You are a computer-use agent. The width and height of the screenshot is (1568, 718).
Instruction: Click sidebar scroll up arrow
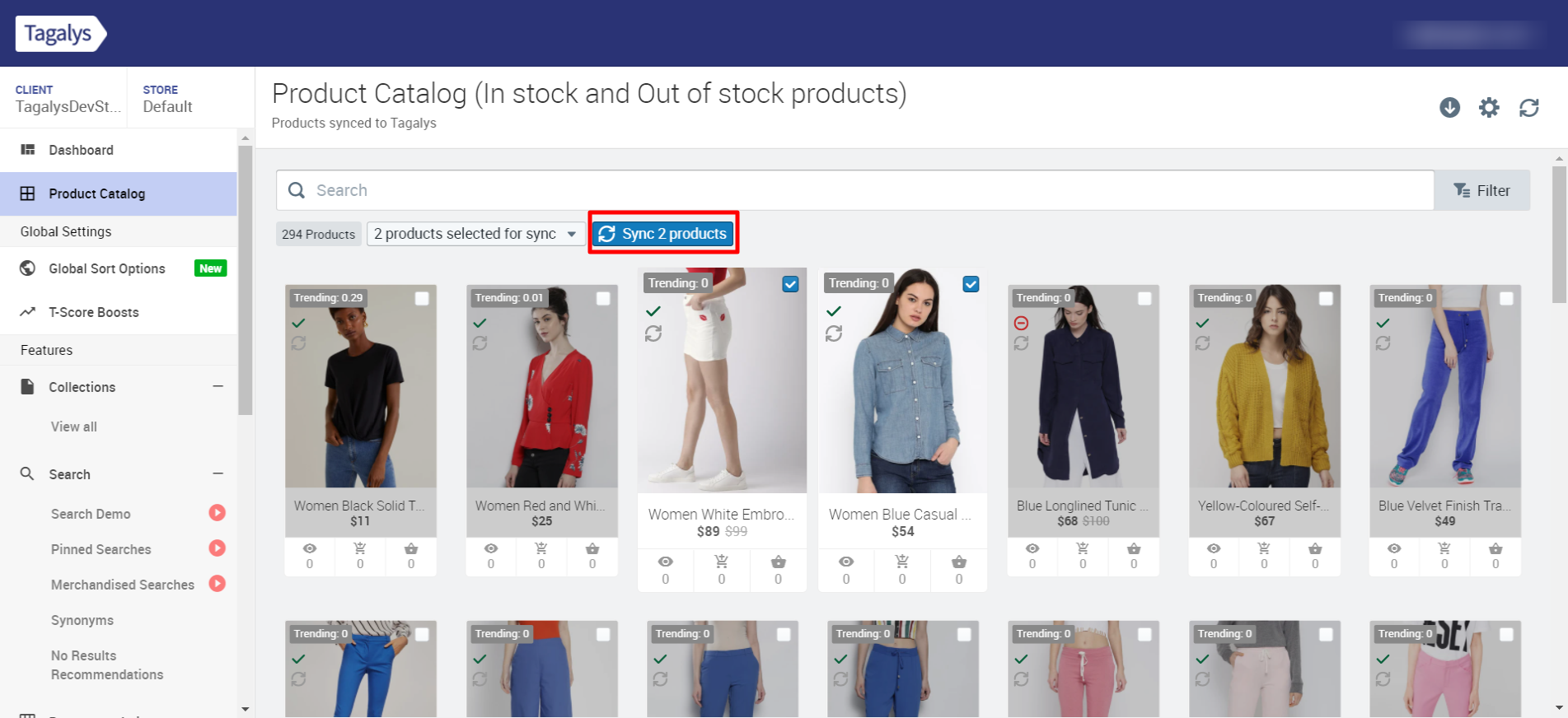click(x=245, y=137)
